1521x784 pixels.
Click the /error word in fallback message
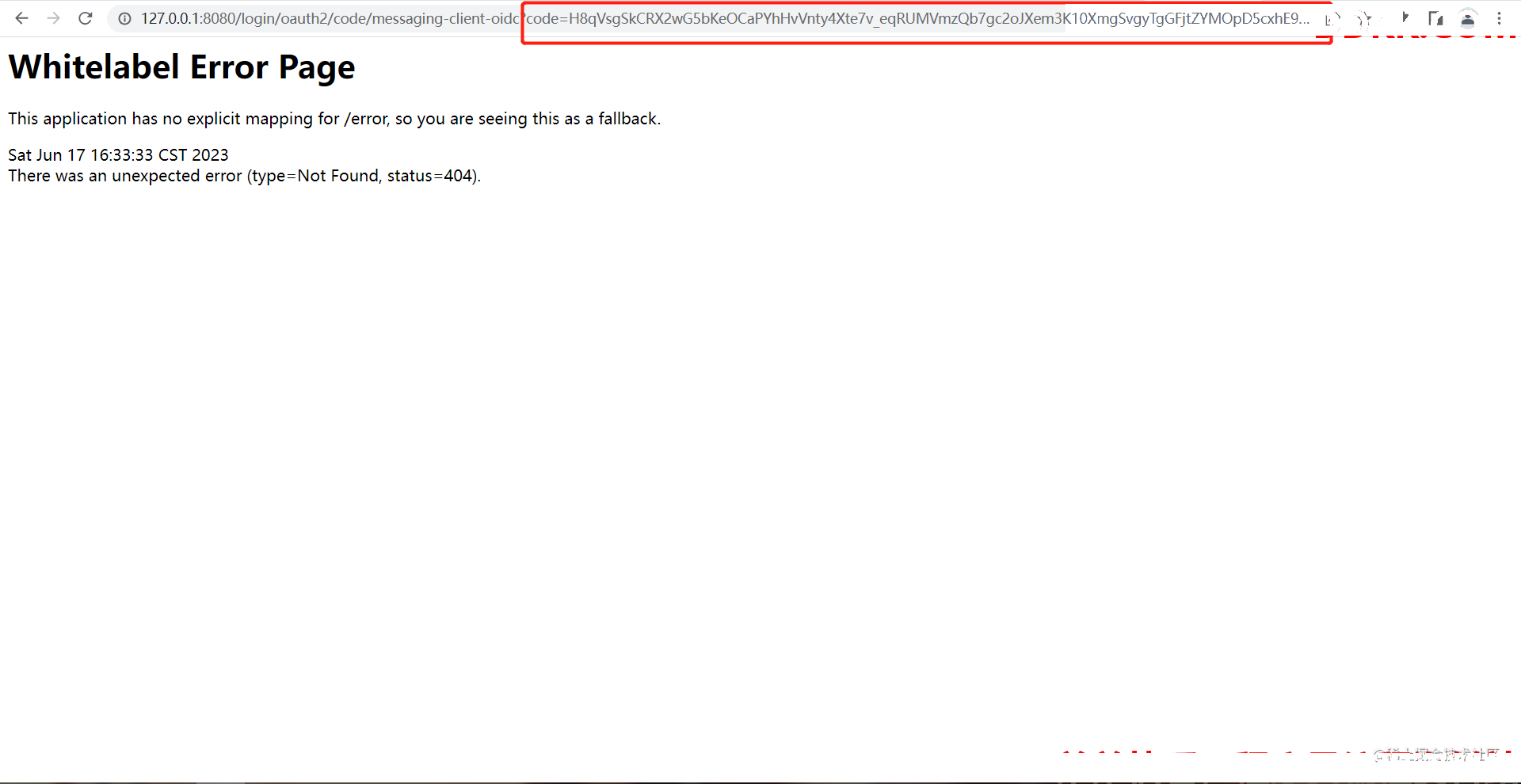click(366, 119)
